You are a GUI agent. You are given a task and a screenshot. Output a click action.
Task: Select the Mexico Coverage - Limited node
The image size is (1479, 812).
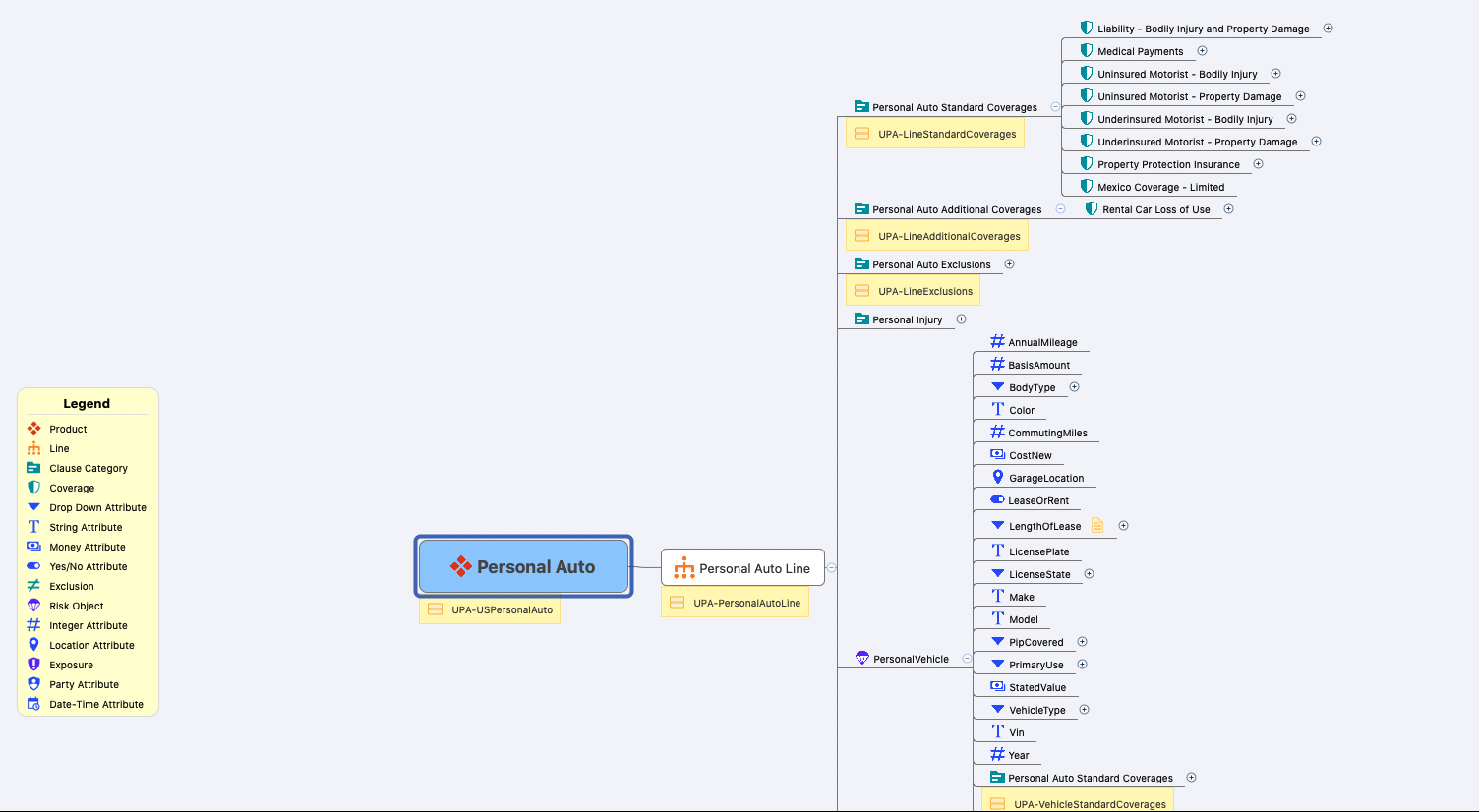(1160, 187)
